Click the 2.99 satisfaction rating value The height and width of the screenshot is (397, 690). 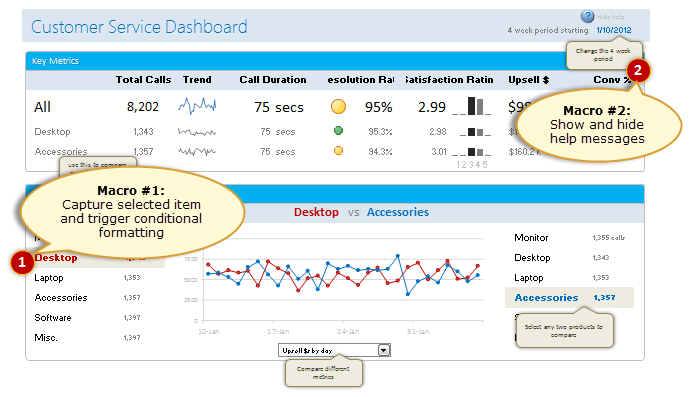tap(432, 107)
